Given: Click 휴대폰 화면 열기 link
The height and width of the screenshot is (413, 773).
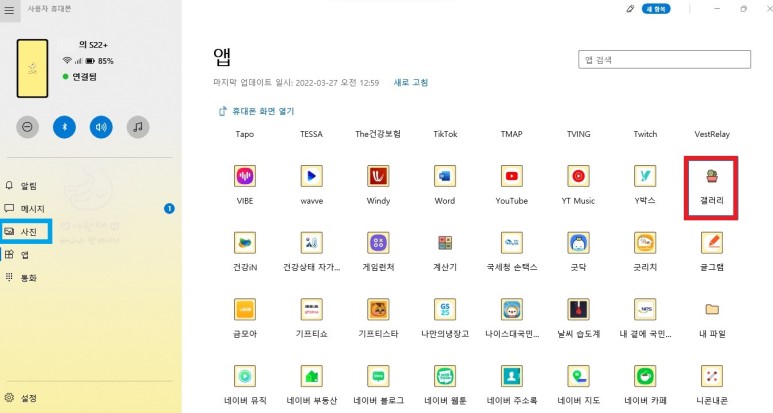Looking at the screenshot, I should coord(256,111).
